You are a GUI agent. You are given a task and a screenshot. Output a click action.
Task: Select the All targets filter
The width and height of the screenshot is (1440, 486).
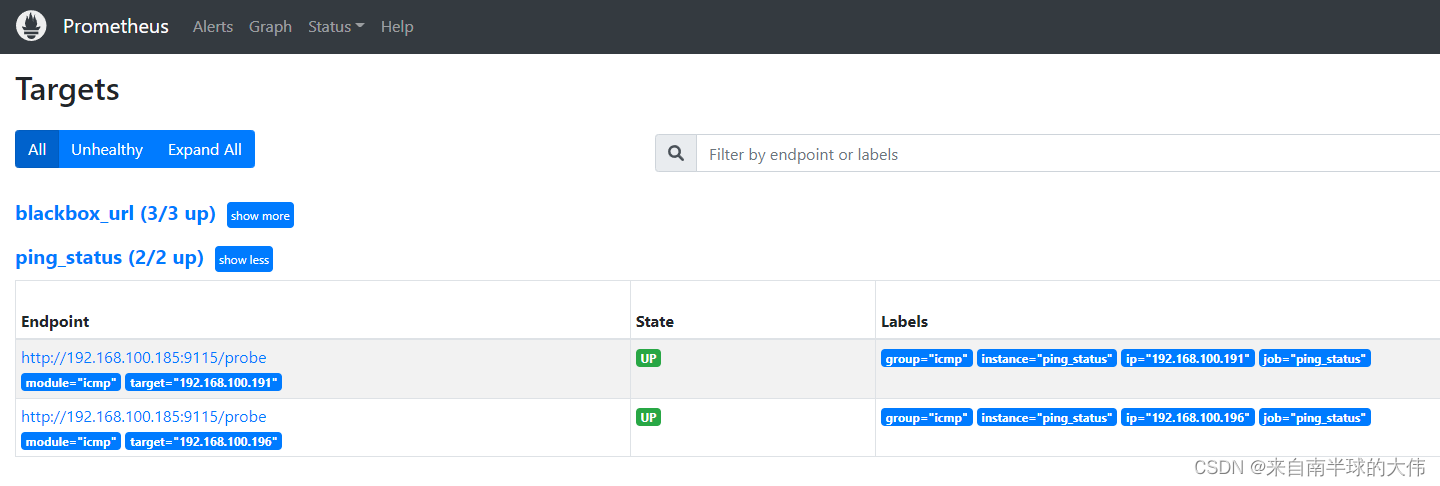tap(37, 149)
